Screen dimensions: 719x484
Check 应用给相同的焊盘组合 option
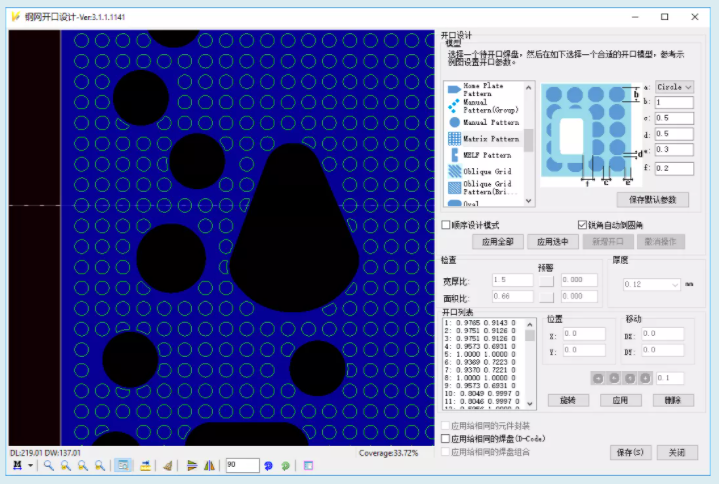click(445, 452)
